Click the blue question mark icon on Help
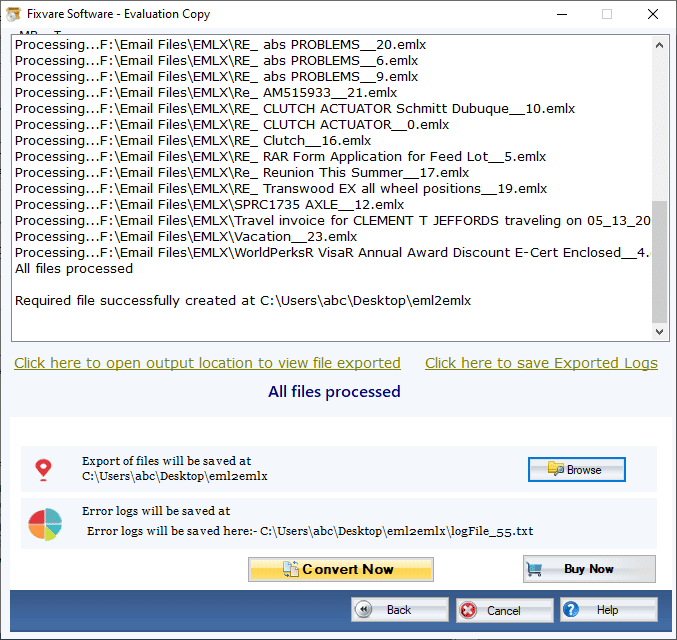Screen dimensions: 677x640 (x=571, y=609)
